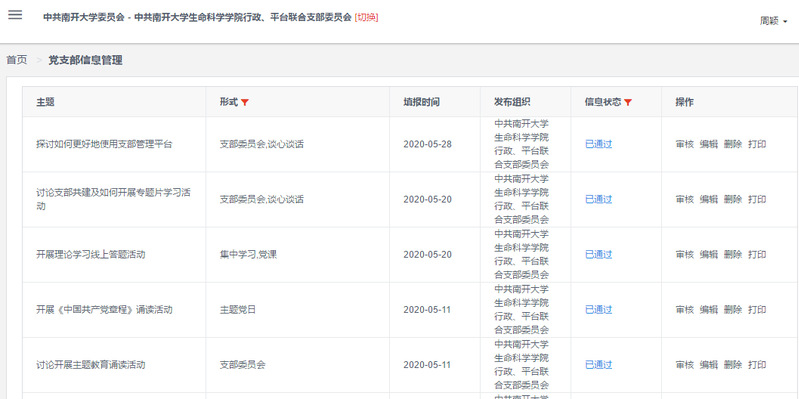Viewport: 799px width, 399px height.
Task: Click 删除 for 开展理论学习线上答题活动
Action: coord(733,254)
